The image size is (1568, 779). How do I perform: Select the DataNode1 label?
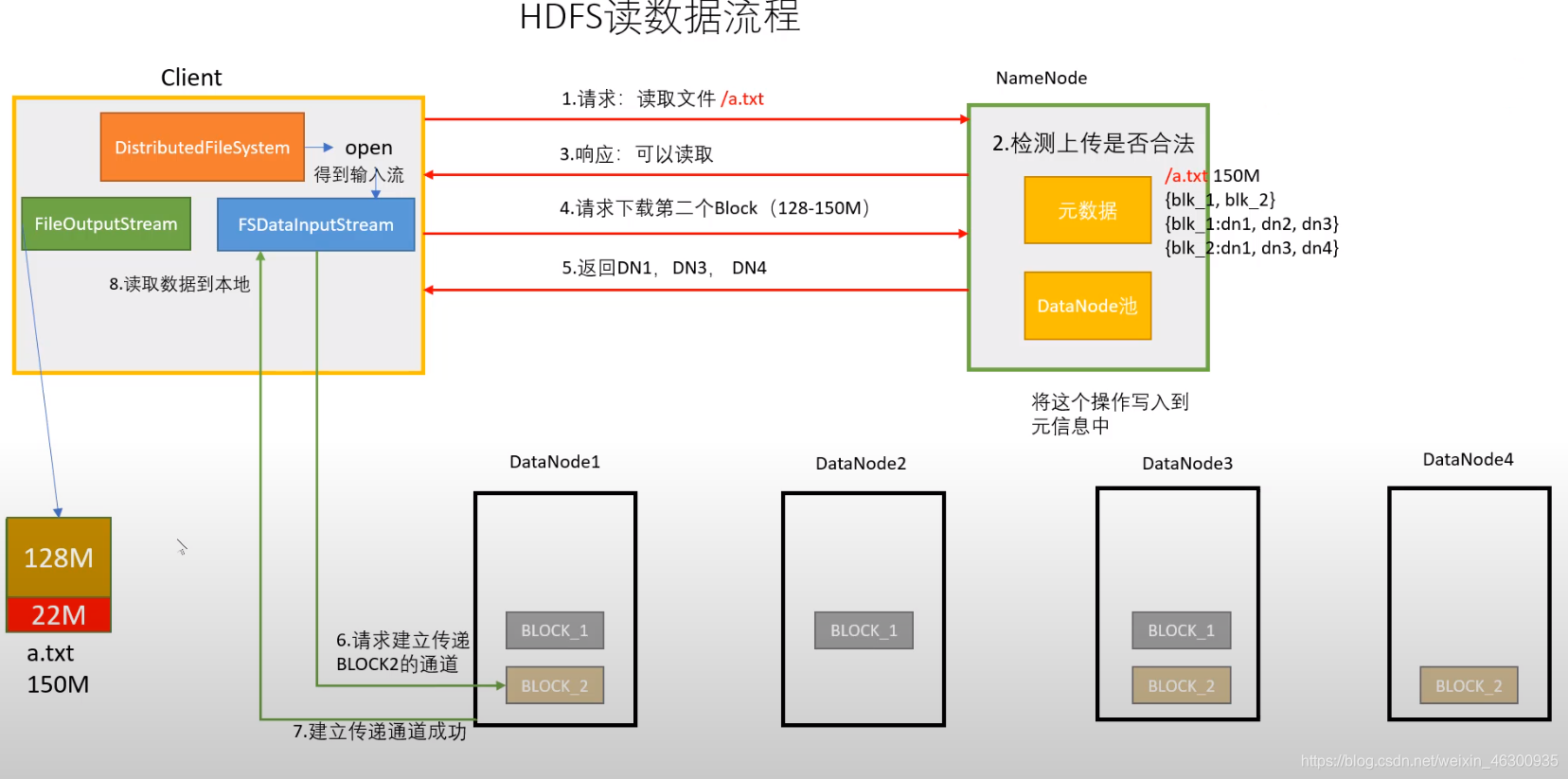(555, 462)
